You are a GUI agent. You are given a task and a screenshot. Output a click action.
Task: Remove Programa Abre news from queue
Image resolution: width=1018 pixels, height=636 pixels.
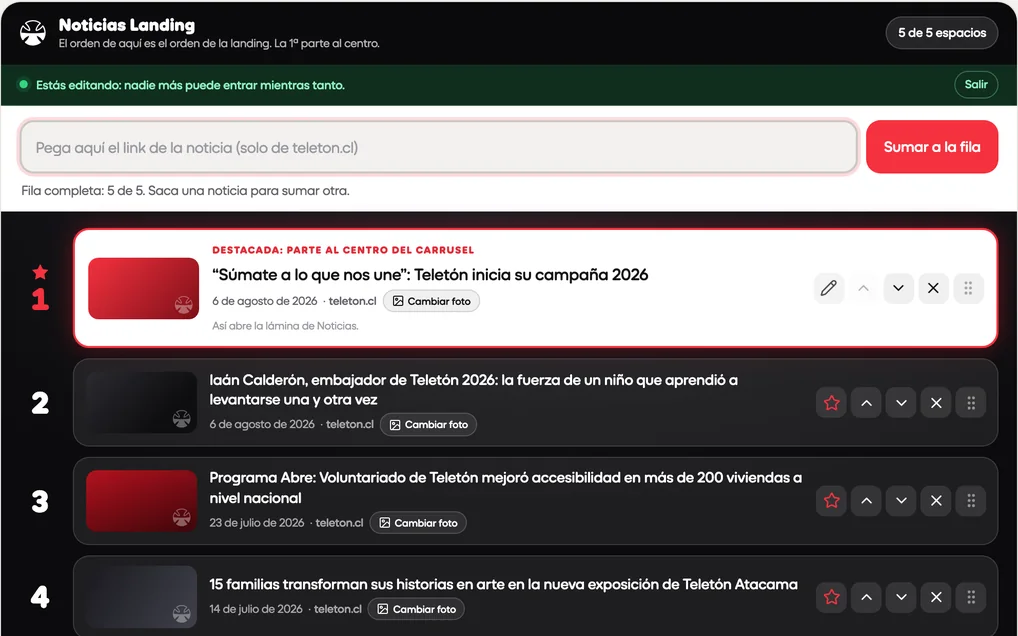pos(936,500)
